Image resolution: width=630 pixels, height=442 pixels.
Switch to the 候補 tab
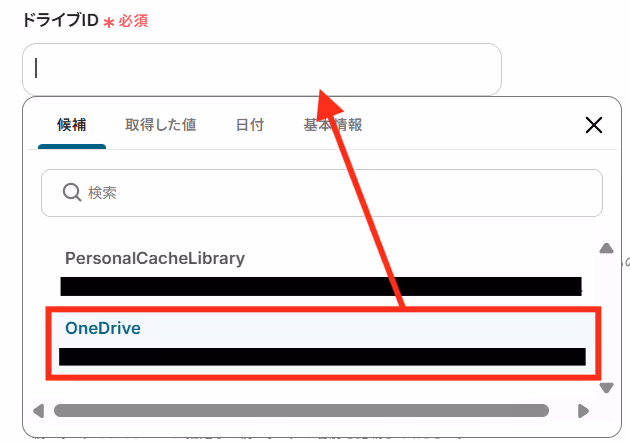(x=72, y=125)
